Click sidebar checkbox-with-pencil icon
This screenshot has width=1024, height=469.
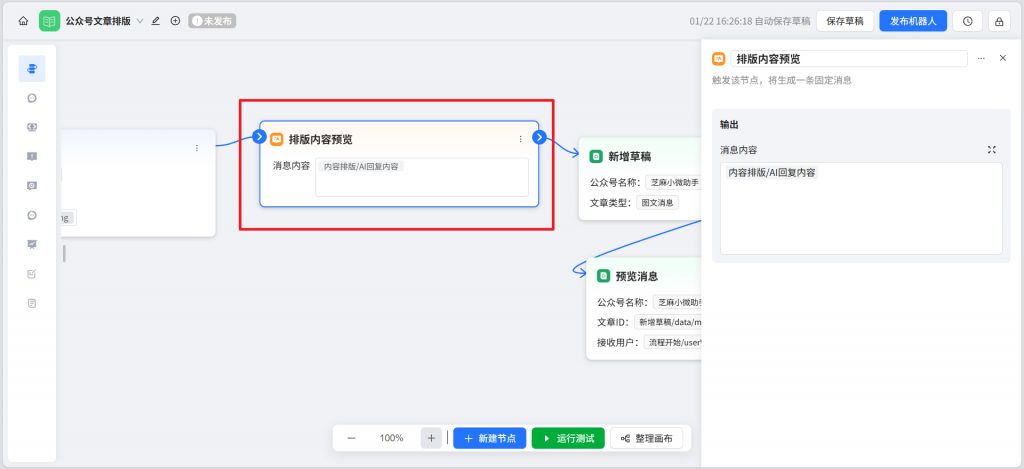(32, 274)
